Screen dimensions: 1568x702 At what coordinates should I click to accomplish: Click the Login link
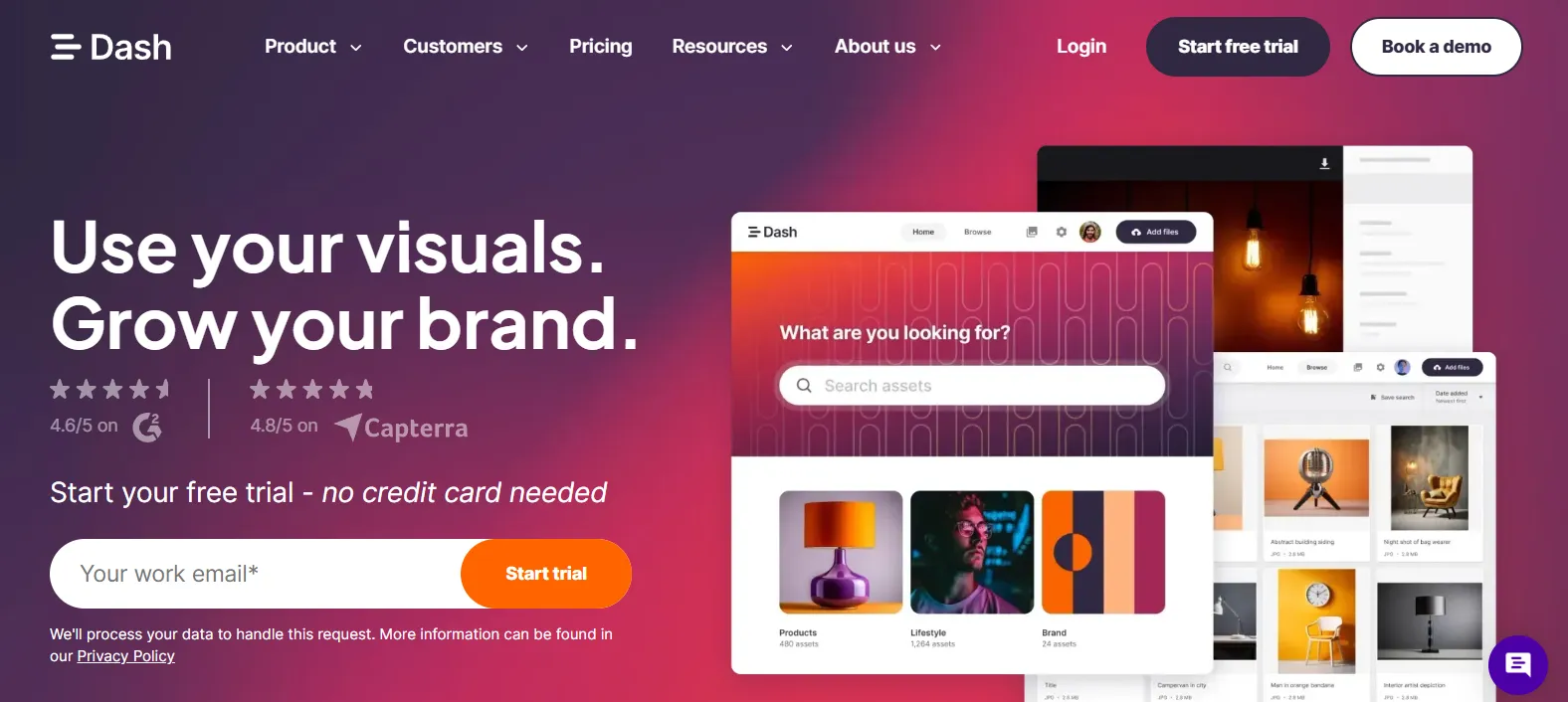(1081, 47)
